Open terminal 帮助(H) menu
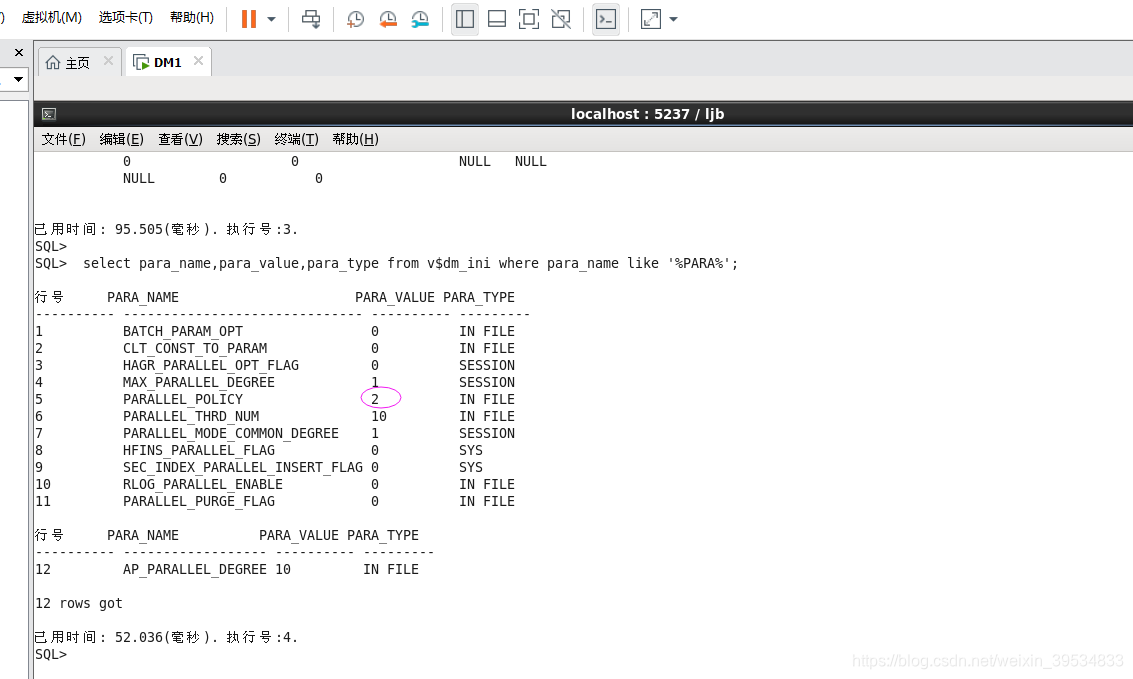 click(355, 139)
